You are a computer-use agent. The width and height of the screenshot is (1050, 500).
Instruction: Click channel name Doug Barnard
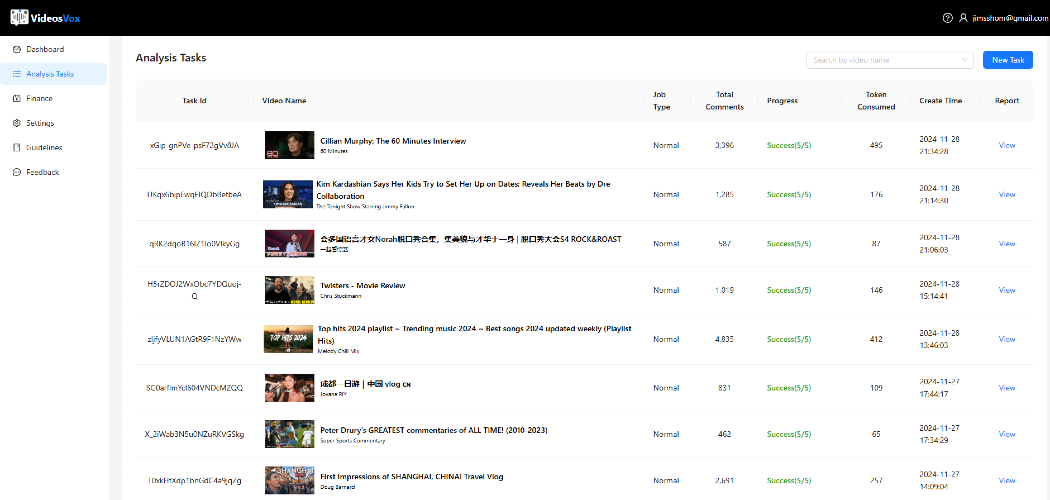(x=338, y=487)
